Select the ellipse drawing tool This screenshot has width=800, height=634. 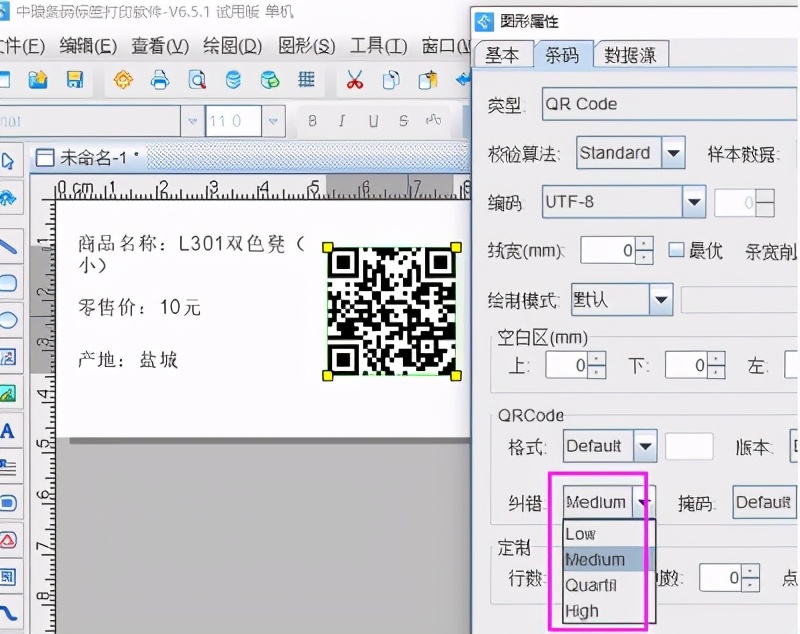9,320
